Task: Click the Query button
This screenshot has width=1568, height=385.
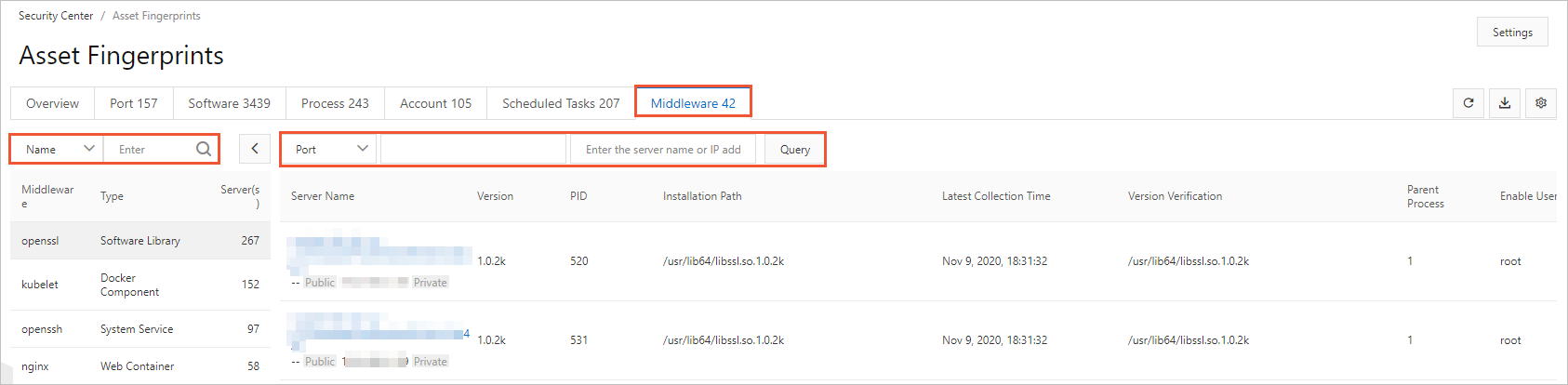Action: coord(795,149)
